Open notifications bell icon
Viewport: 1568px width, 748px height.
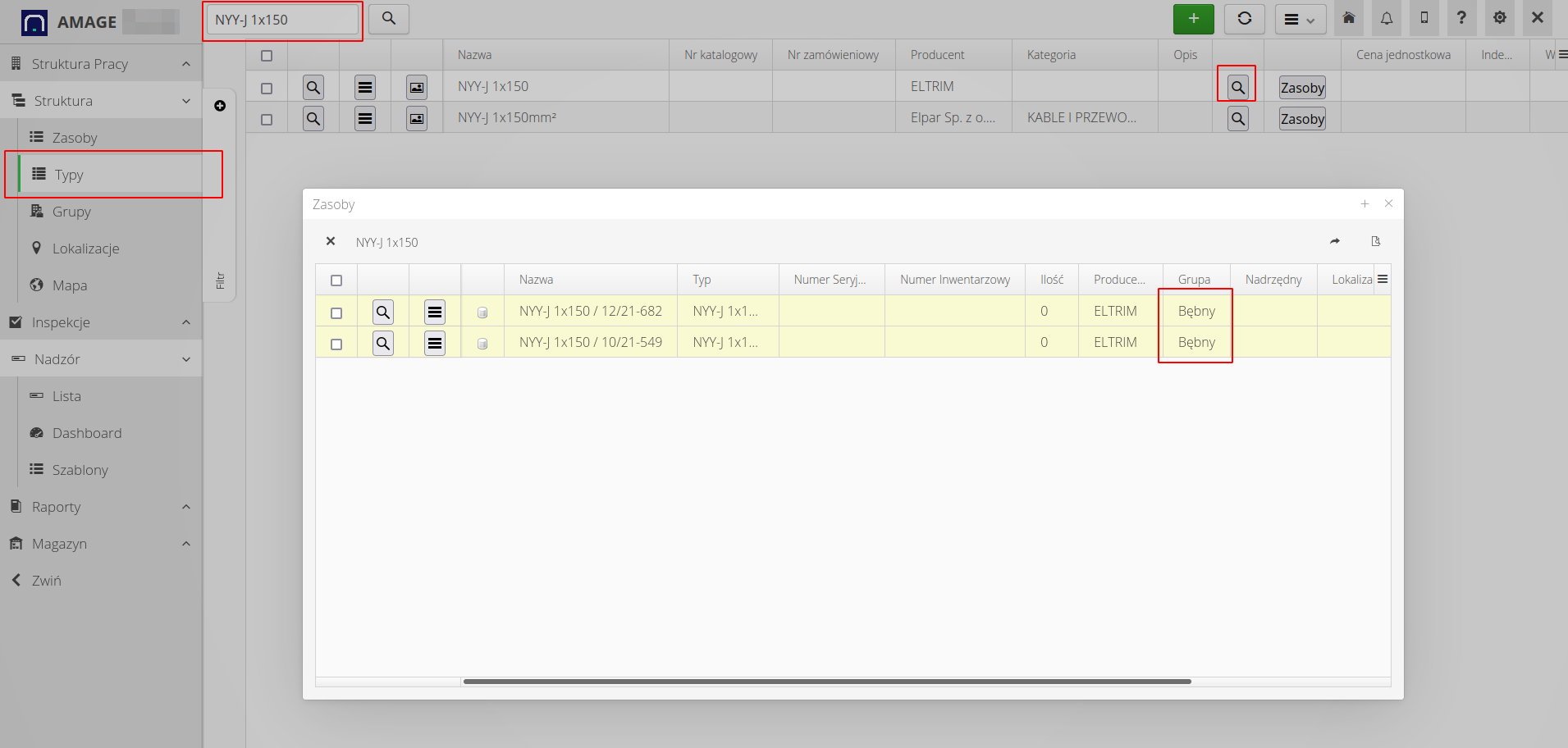[x=1386, y=18]
